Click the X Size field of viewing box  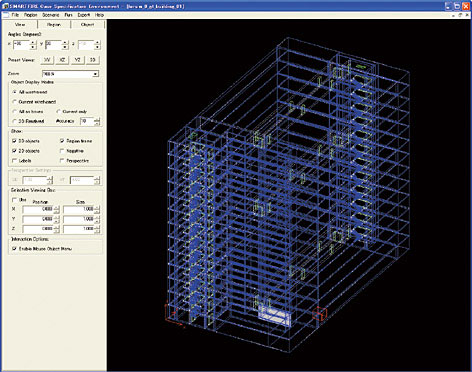coord(79,209)
